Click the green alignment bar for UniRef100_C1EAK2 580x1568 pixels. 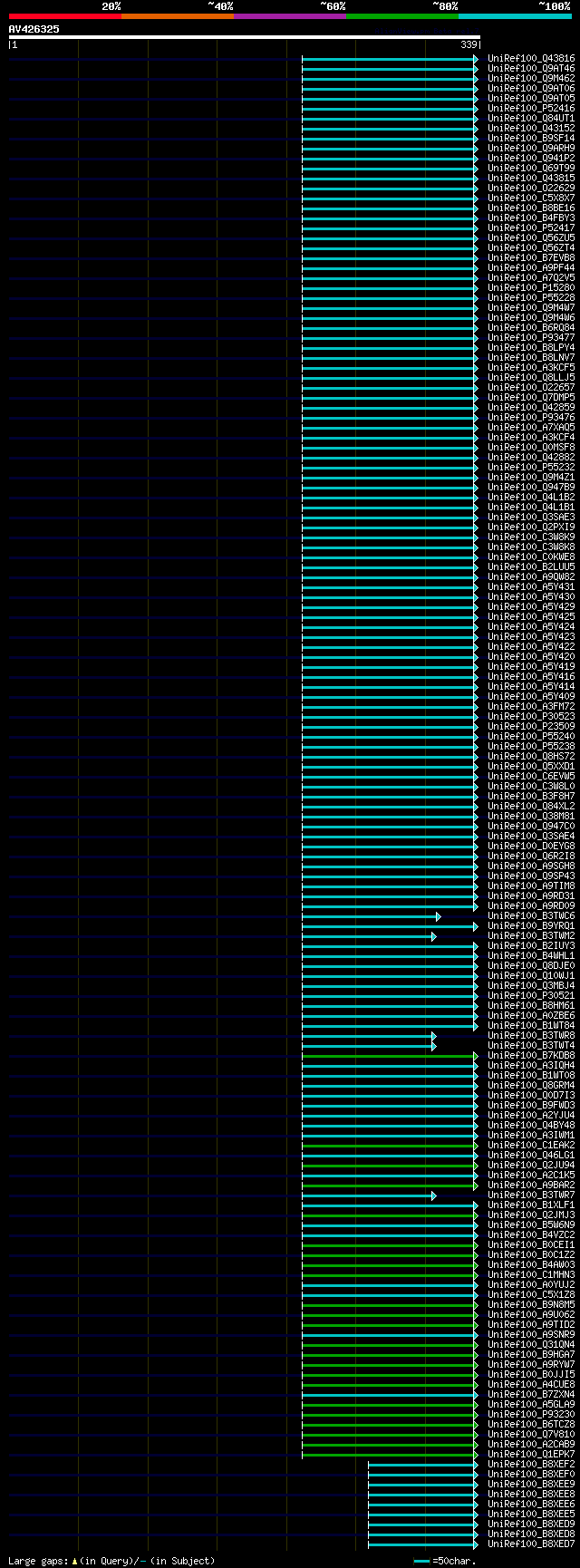coord(390,1145)
